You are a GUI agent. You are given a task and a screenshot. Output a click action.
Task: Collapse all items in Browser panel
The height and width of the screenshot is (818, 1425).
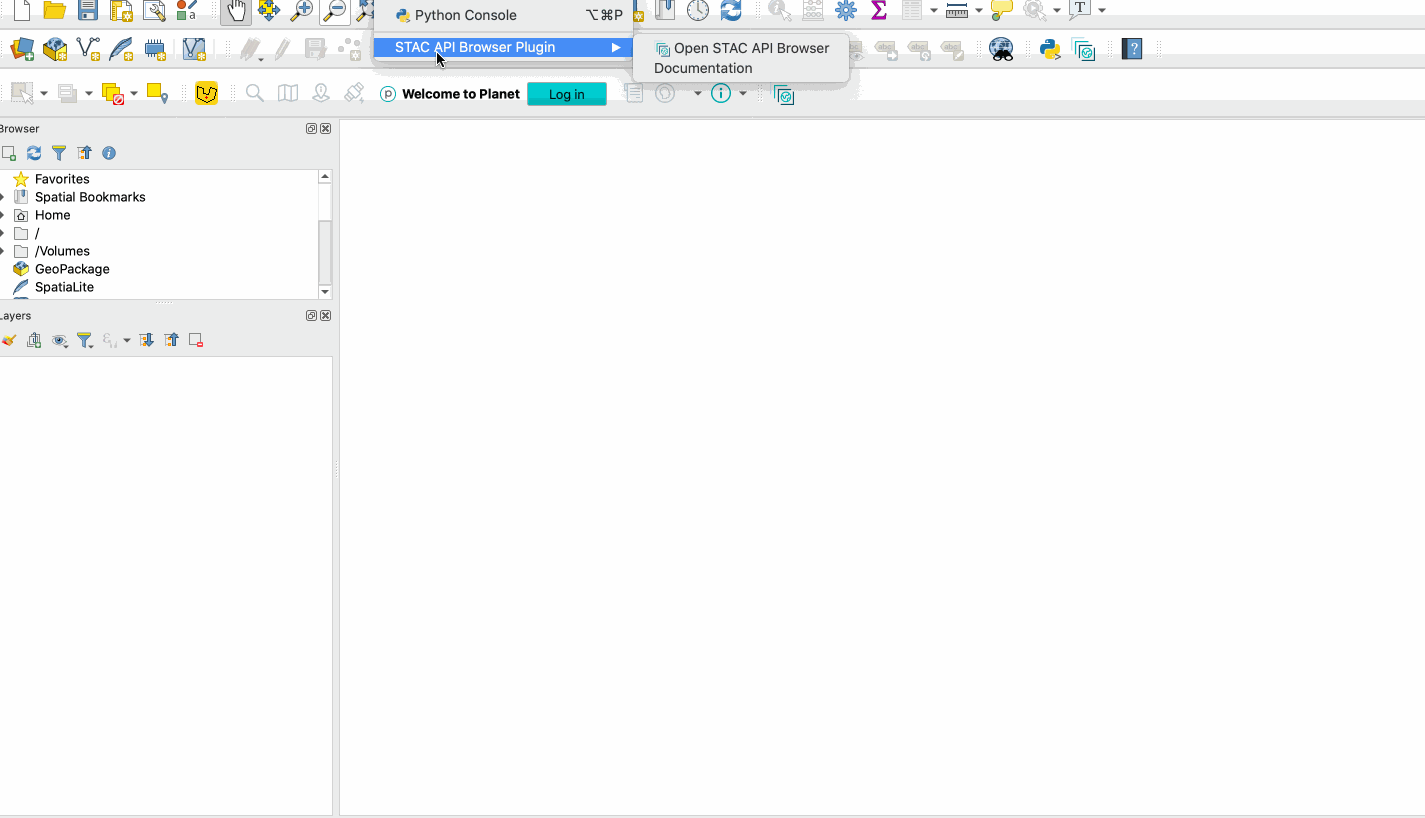pyautogui.click(x=84, y=153)
